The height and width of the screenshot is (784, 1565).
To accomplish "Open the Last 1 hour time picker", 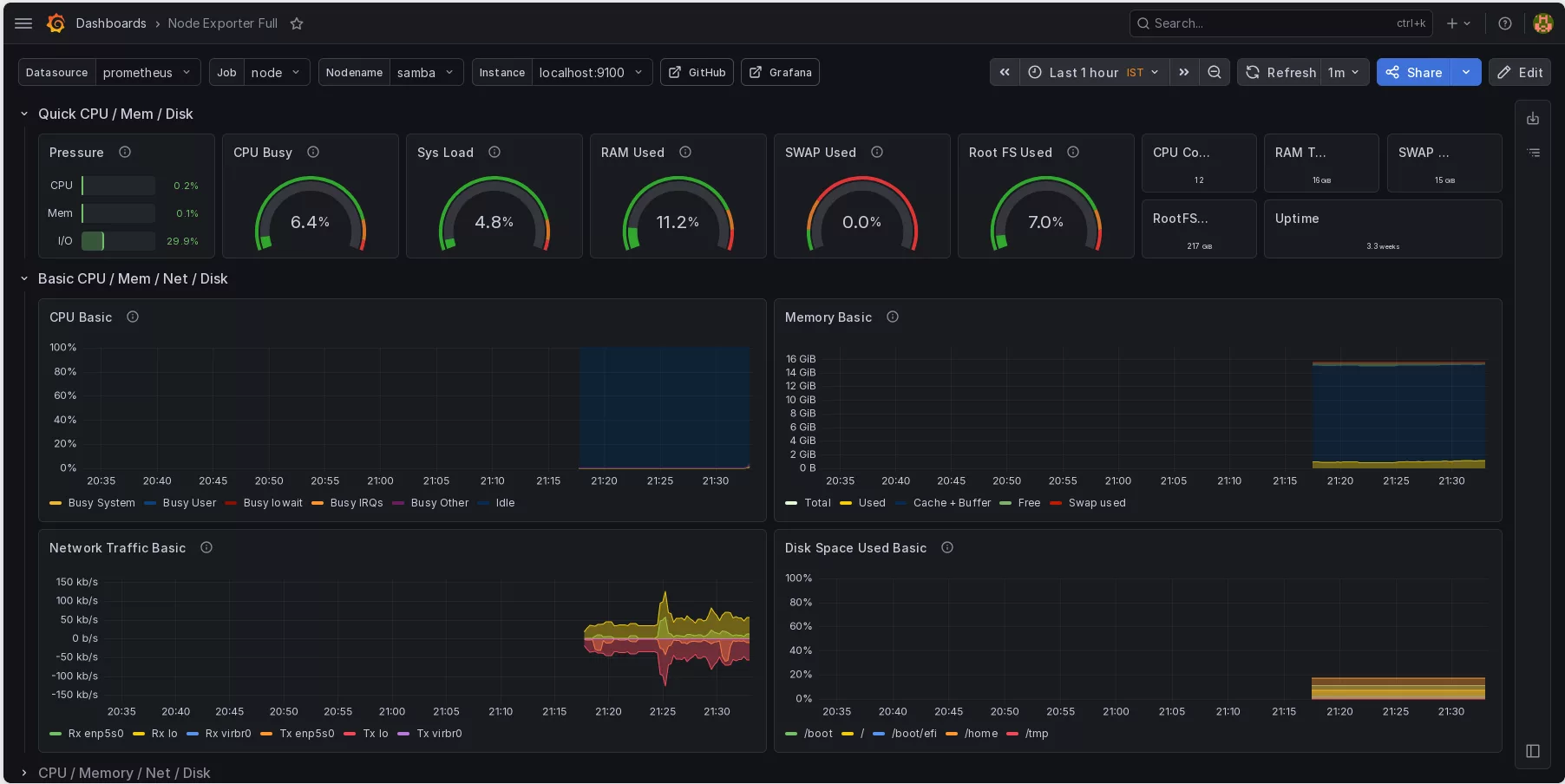I will [1093, 72].
